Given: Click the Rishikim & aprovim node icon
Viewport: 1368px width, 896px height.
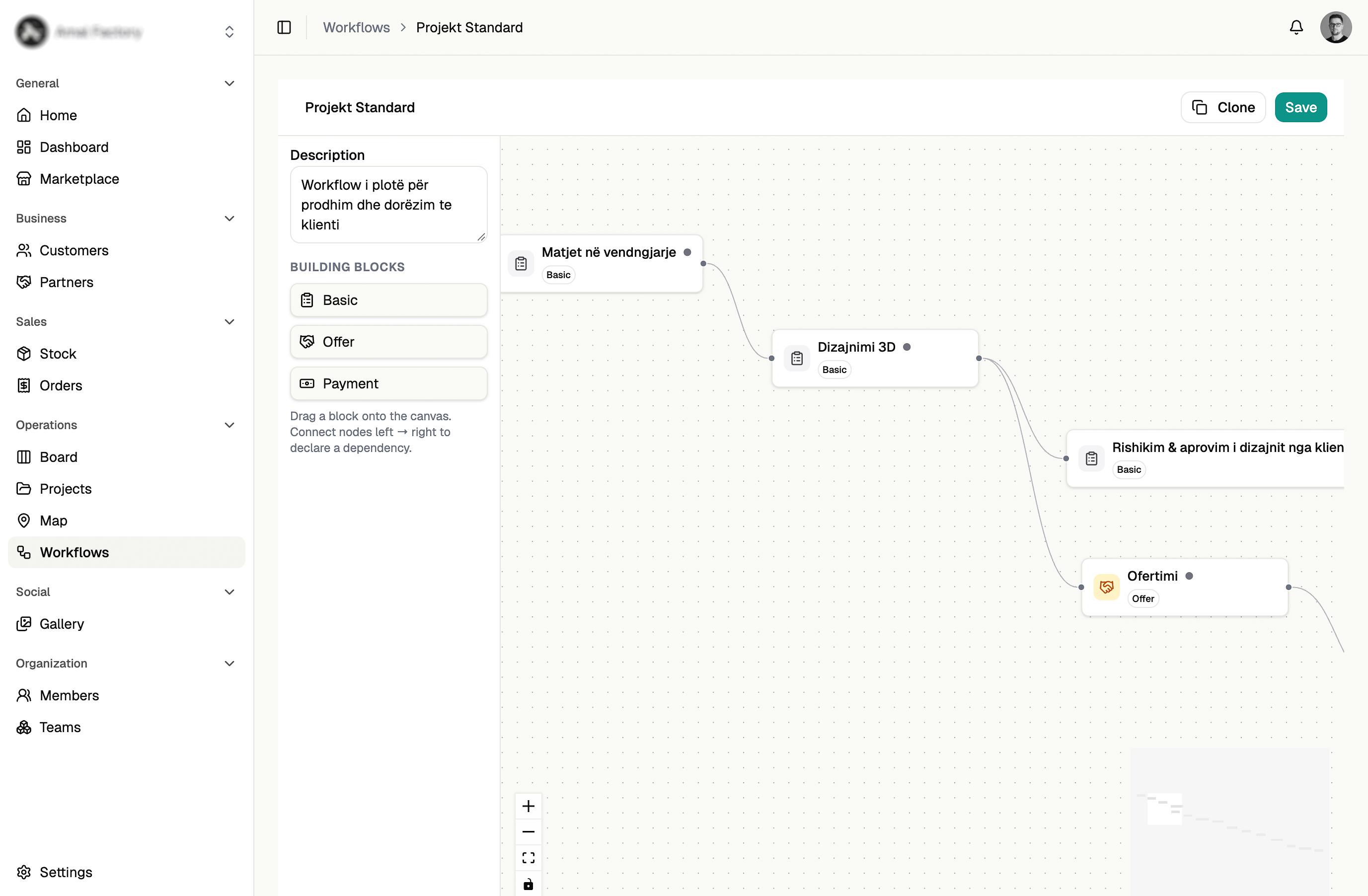Looking at the screenshot, I should 1091,458.
